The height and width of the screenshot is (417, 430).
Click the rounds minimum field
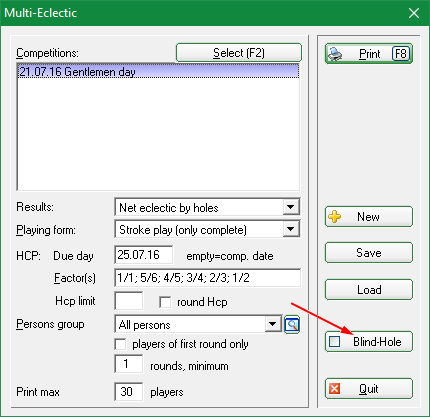tap(129, 364)
